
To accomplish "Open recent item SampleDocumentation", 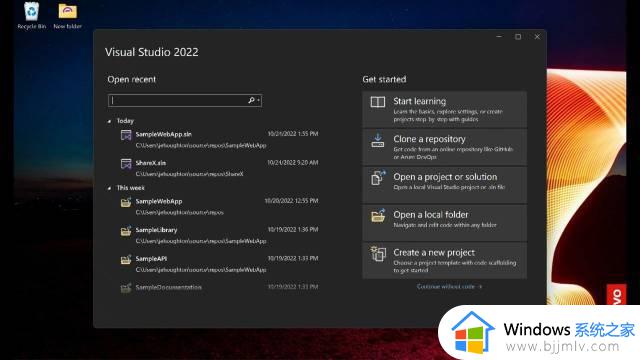I will pyautogui.click(x=220, y=287).
